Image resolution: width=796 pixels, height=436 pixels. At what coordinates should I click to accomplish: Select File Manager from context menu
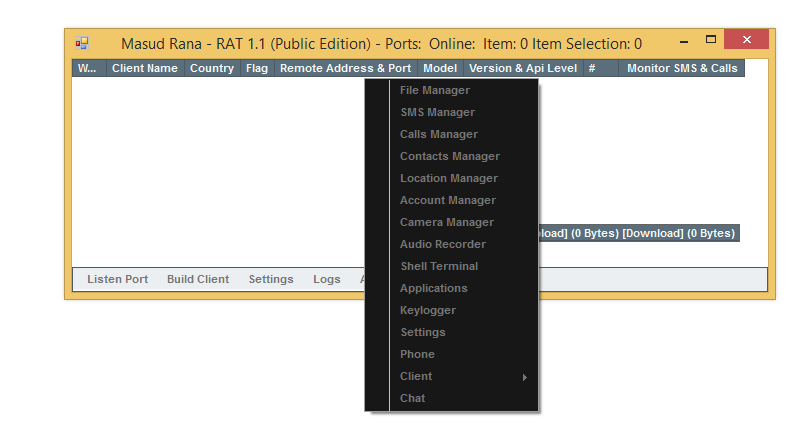(x=434, y=90)
